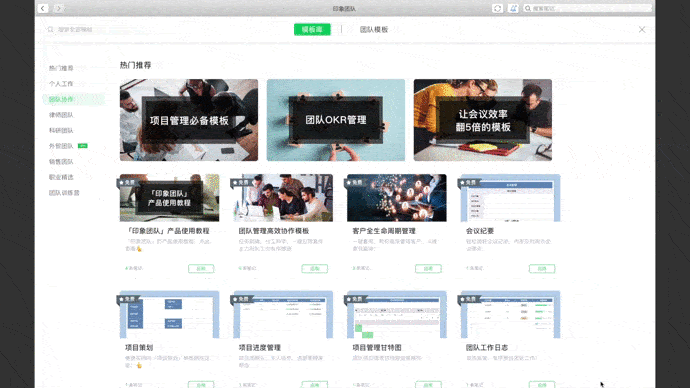This screenshot has width=690, height=388.
Task: Click green button on 会议纪要 card
Action: [x=542, y=268]
